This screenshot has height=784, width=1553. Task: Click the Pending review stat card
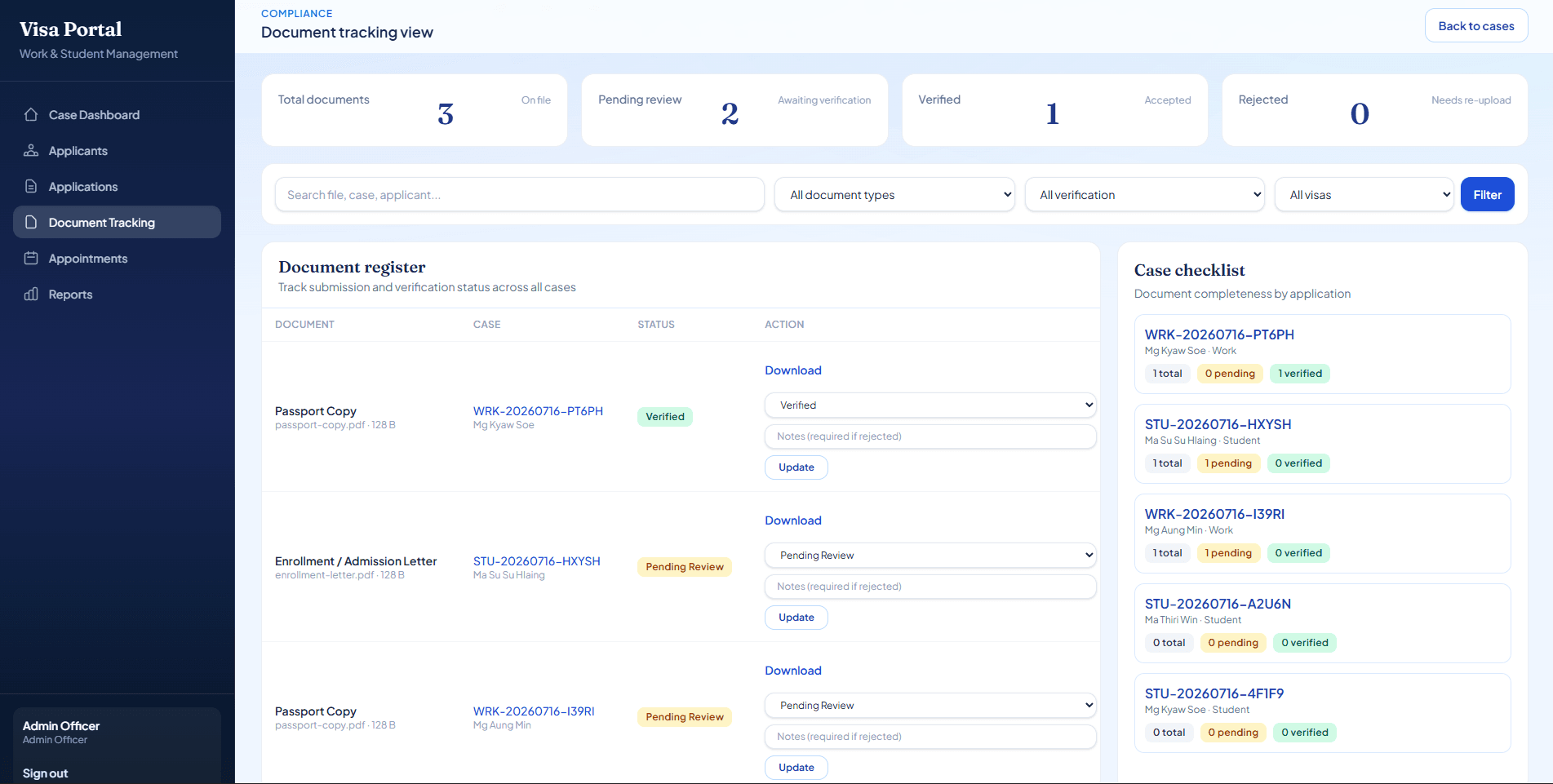coord(734,110)
